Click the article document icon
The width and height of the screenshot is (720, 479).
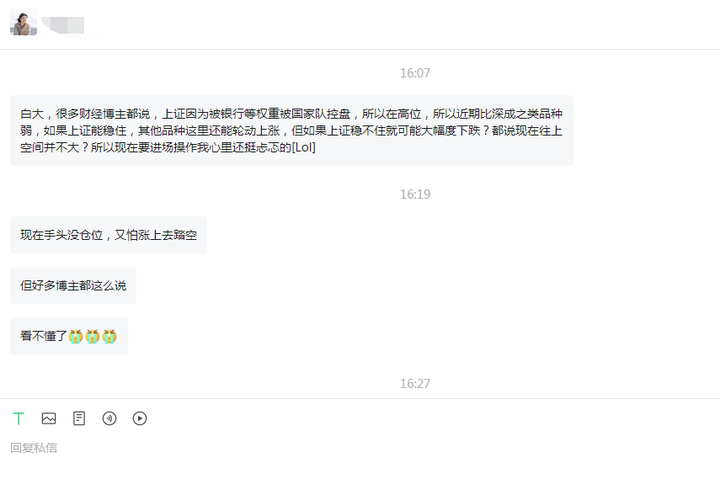pyautogui.click(x=79, y=418)
